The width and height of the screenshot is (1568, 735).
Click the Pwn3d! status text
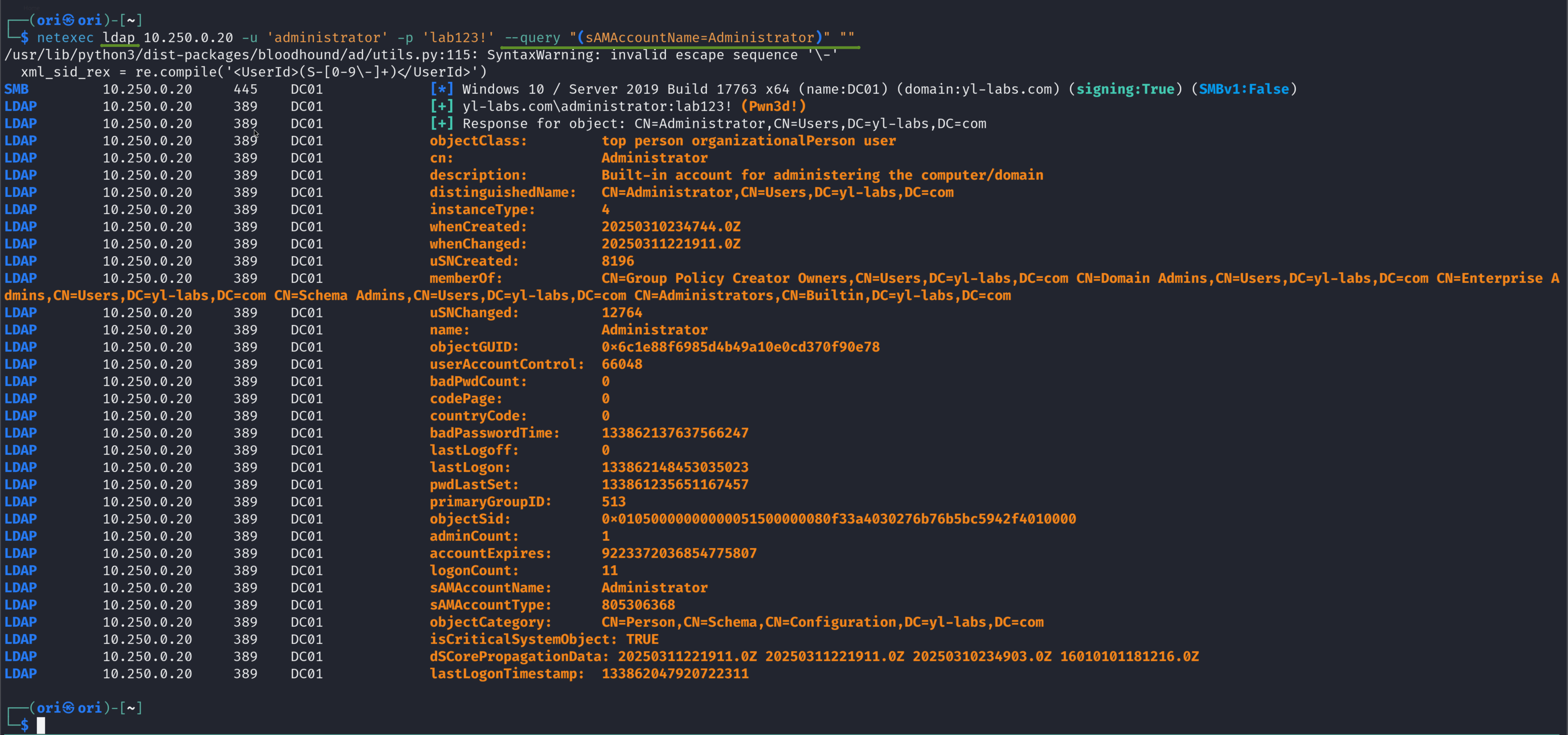(x=773, y=106)
